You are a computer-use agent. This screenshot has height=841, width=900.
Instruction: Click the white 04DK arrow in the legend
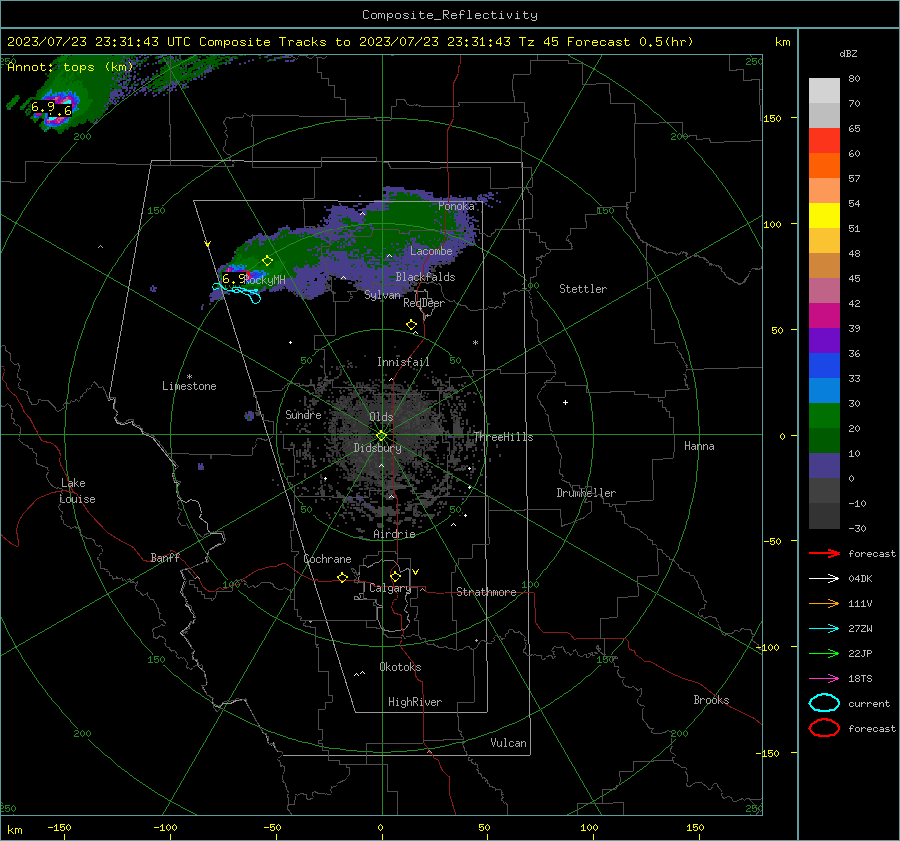tap(824, 578)
